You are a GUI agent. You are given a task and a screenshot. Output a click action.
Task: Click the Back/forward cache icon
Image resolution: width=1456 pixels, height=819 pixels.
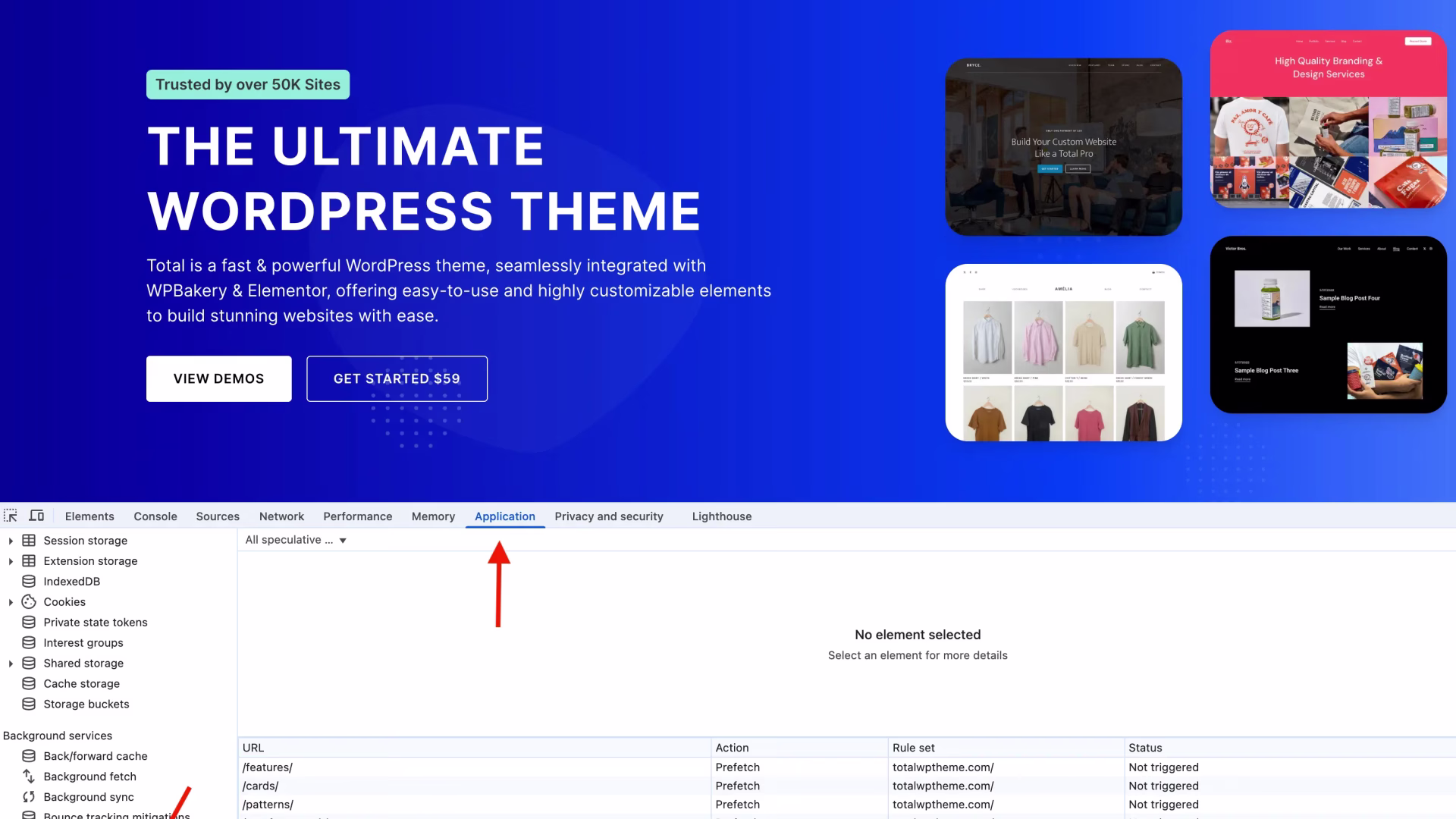29,756
